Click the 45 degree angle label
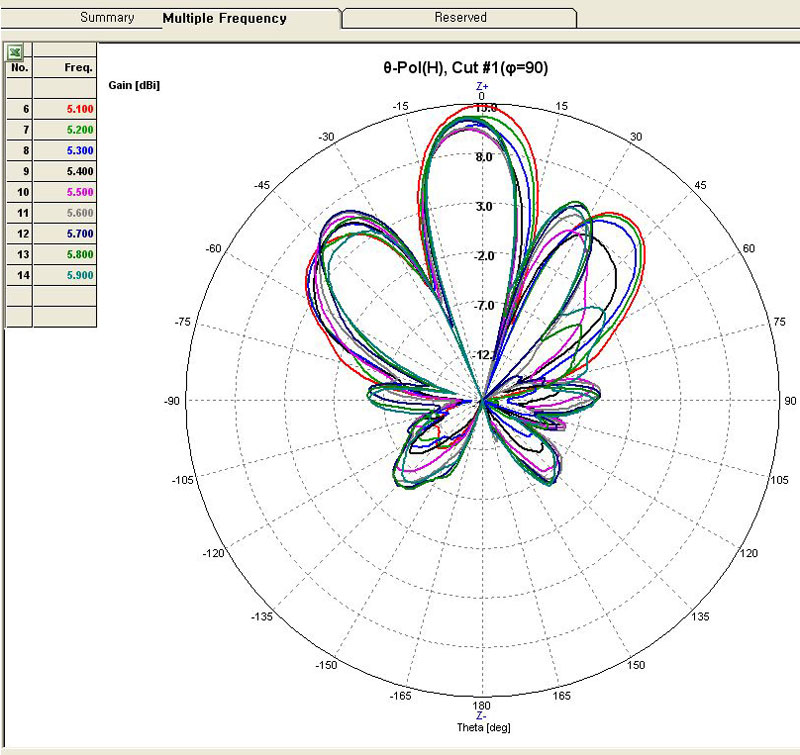Viewport: 800px width, 755px height. (x=701, y=185)
